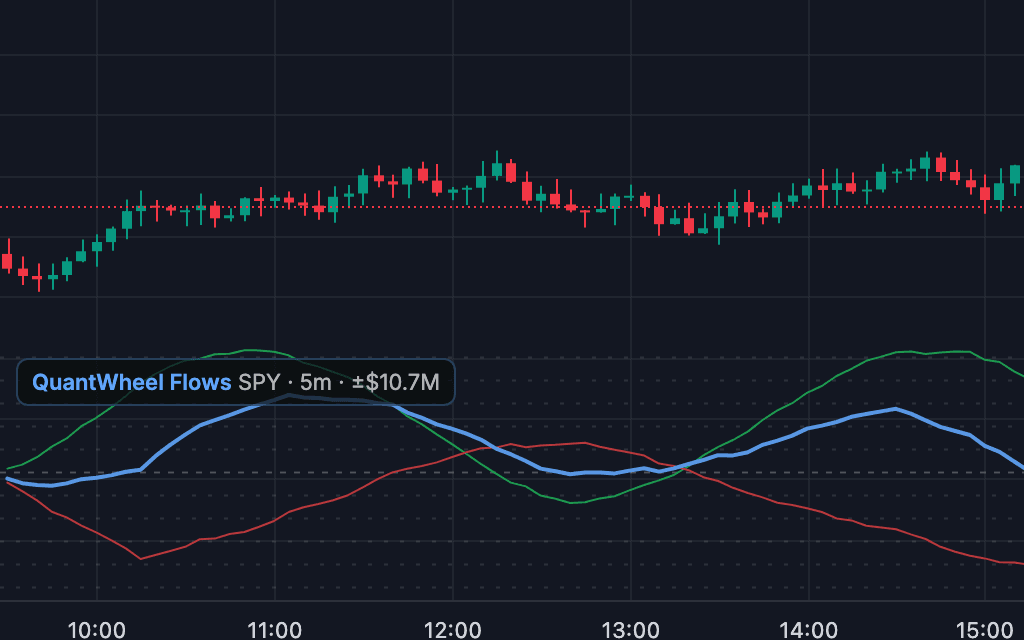Click the 10:00 time axis label
This screenshot has height=640, width=1024.
[97, 630]
